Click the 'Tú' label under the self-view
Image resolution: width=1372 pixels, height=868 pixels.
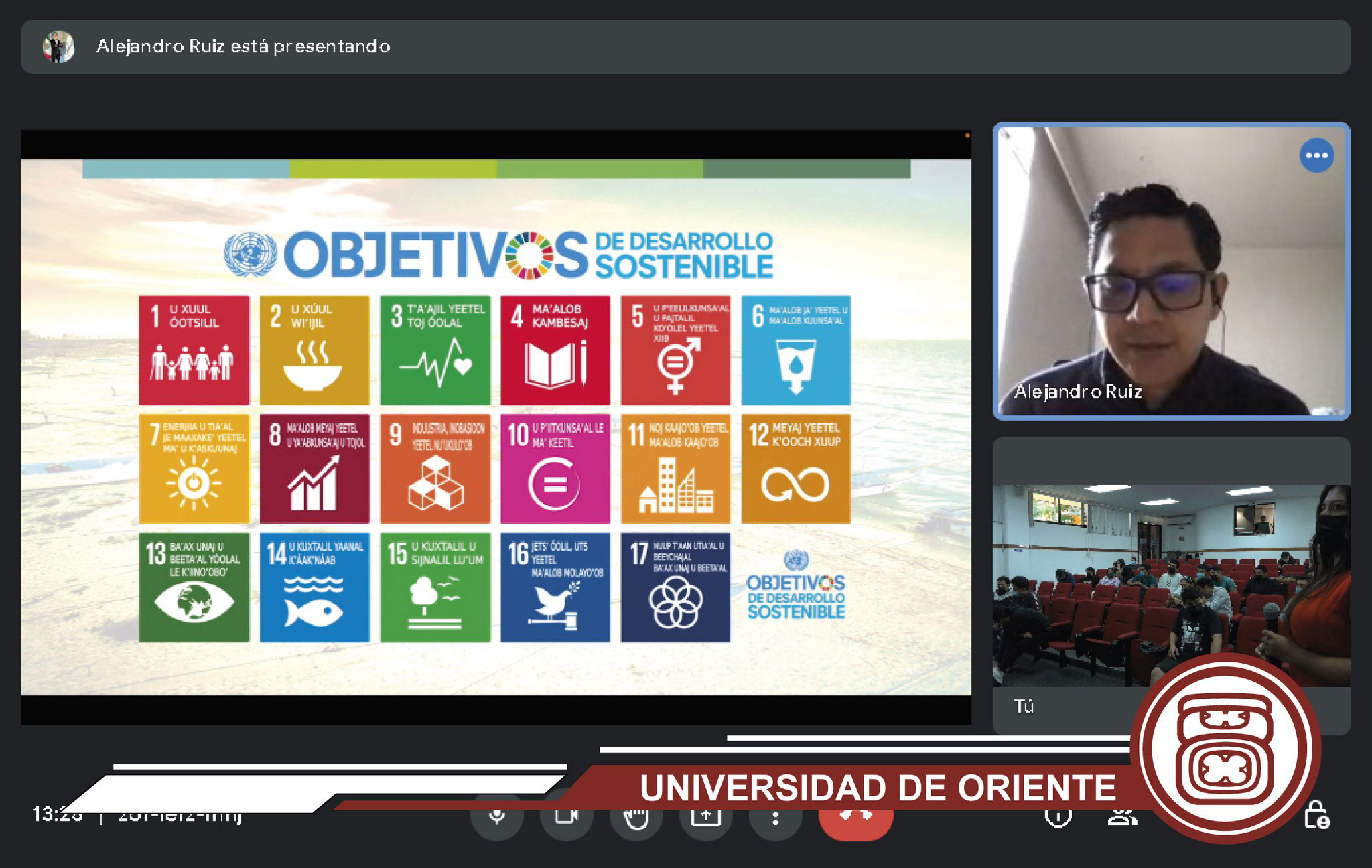point(1024,707)
